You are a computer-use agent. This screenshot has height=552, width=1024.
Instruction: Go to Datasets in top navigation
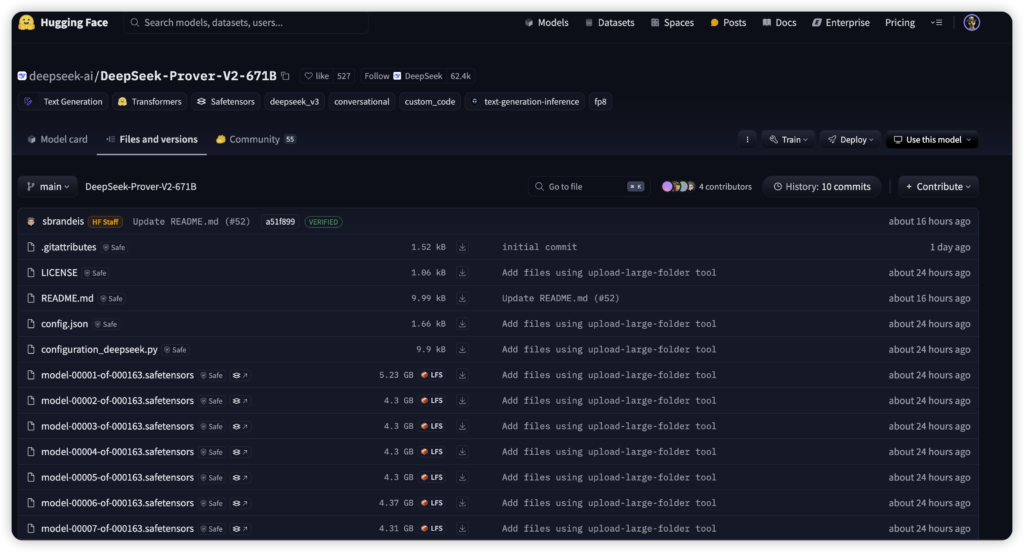[609, 22]
